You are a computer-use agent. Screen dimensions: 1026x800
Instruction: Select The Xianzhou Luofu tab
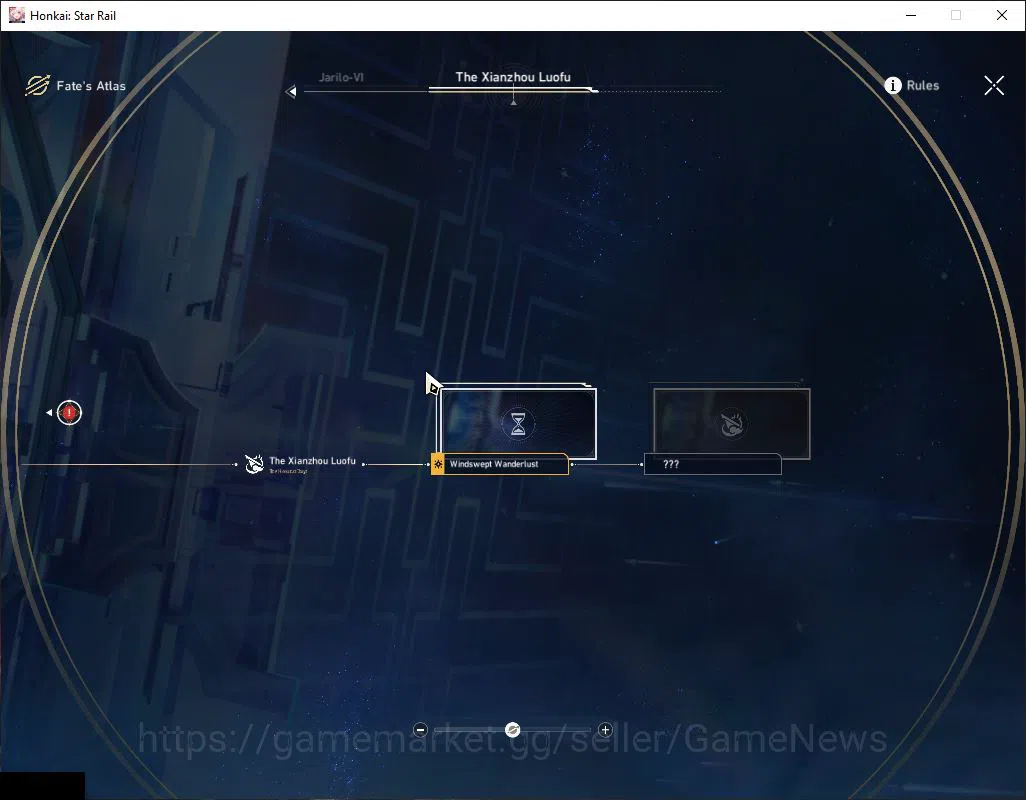tap(513, 77)
